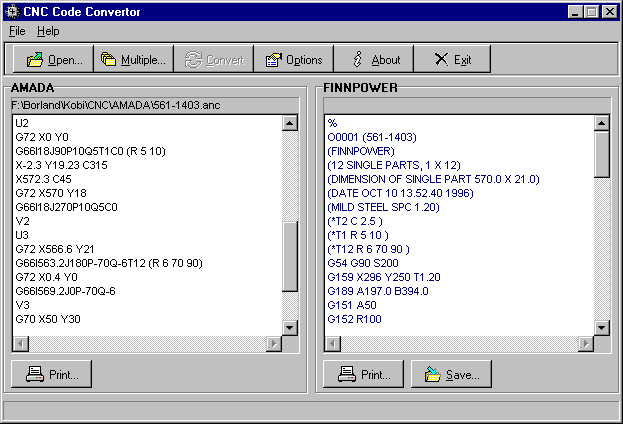Click AMADA horizontal scroll right arrow
Viewport: 623px width, 424px height.
274,343
